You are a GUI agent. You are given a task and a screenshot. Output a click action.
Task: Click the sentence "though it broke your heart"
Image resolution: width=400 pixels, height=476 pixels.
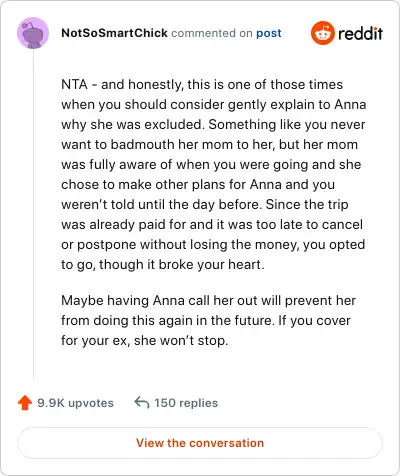tap(182, 265)
